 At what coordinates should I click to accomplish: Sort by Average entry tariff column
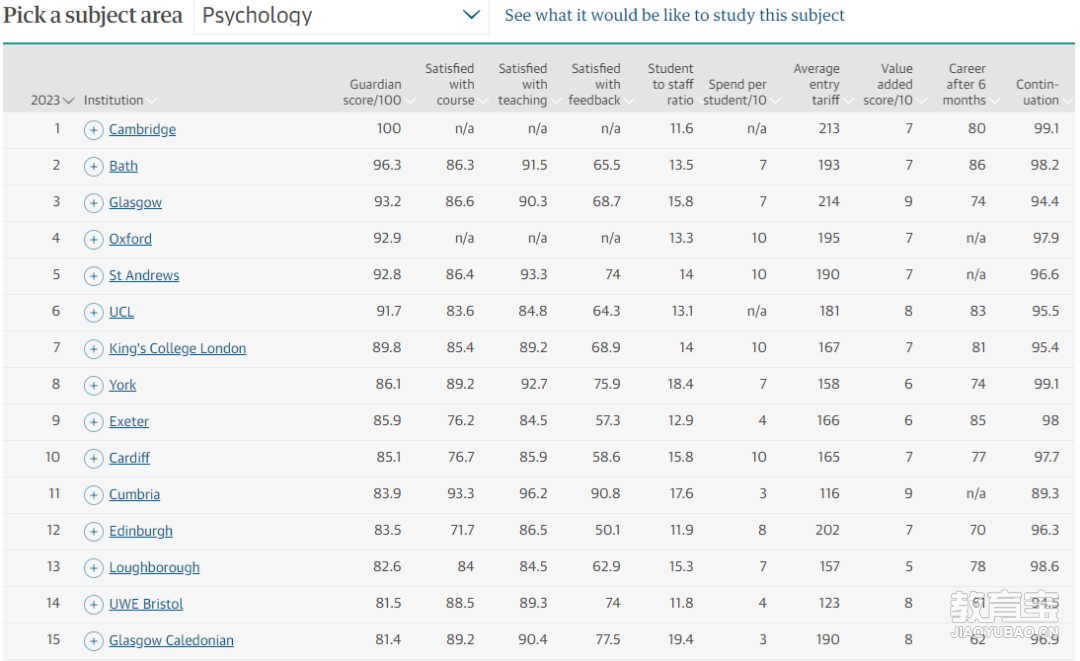[x=822, y=84]
